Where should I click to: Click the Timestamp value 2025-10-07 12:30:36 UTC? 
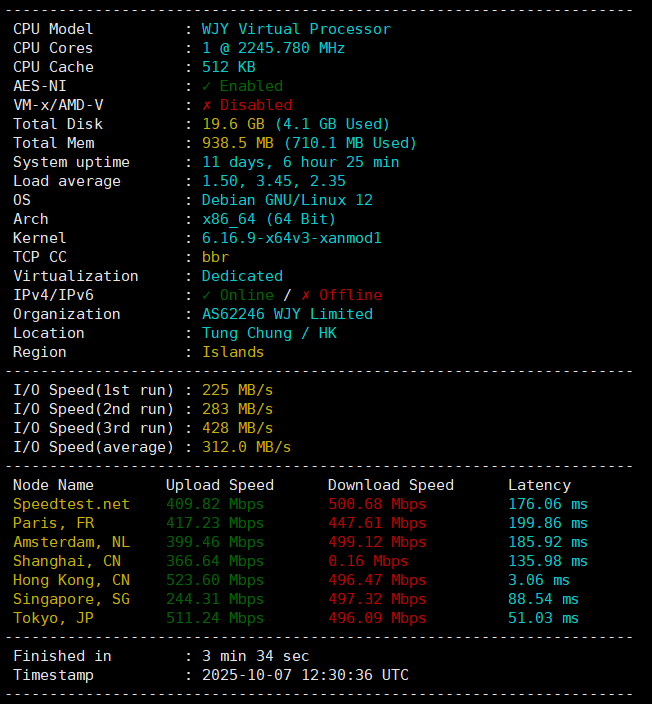(305, 675)
